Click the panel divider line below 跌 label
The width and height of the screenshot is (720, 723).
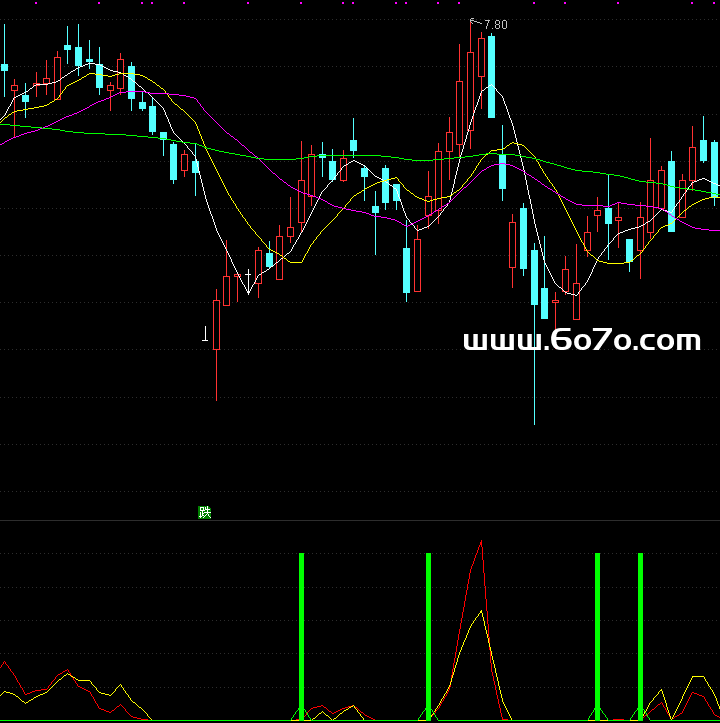point(360,520)
